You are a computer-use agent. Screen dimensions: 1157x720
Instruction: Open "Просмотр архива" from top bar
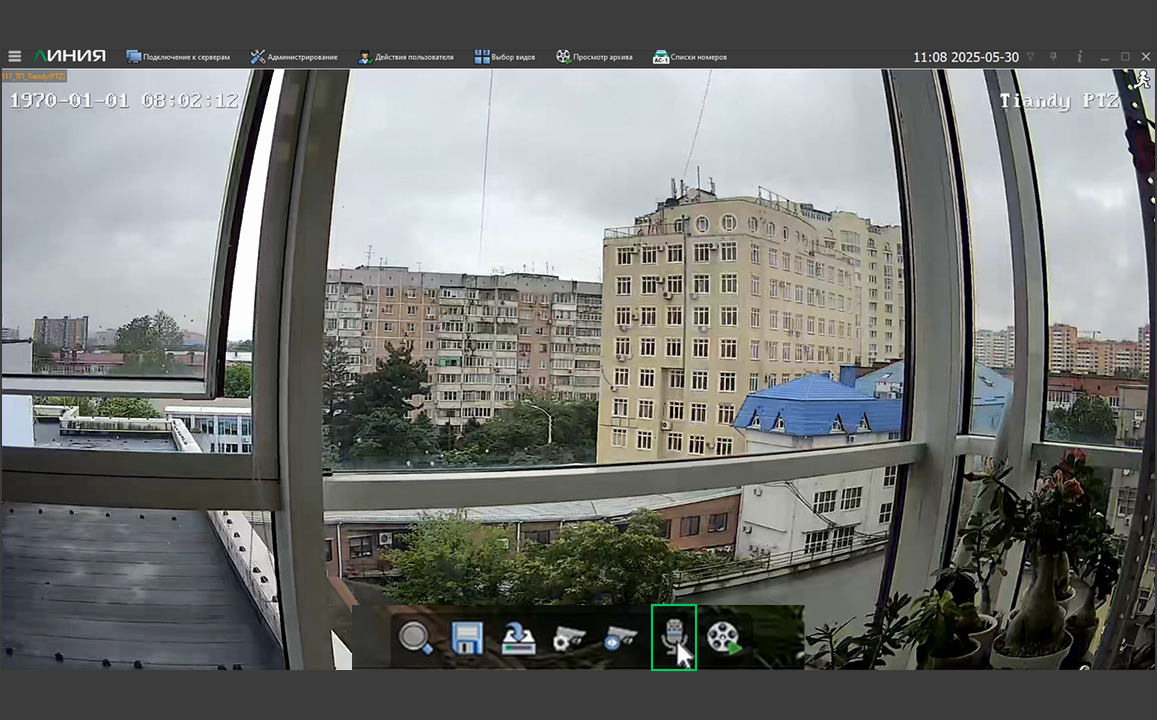(594, 57)
